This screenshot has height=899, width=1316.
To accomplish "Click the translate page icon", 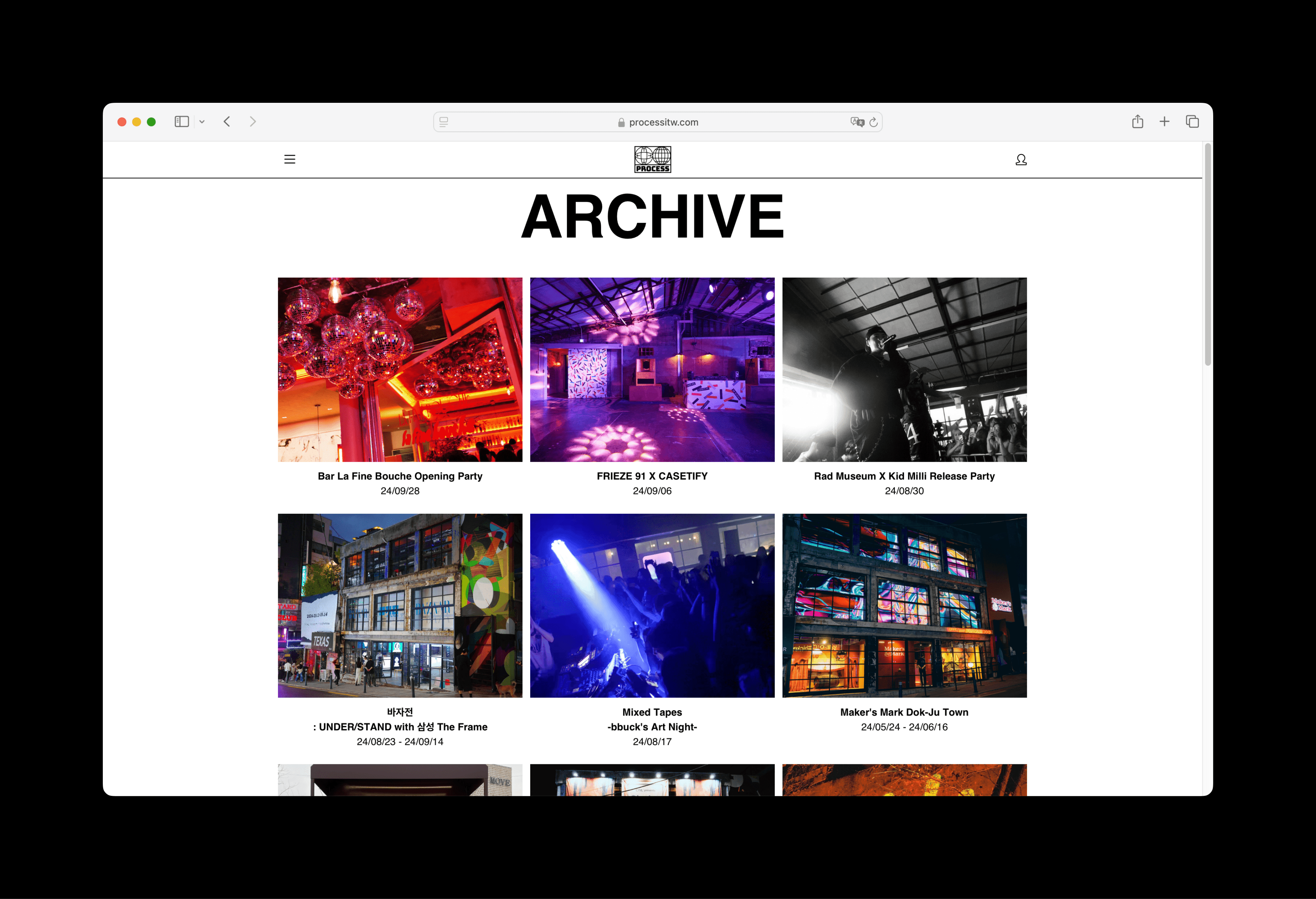I will point(857,122).
